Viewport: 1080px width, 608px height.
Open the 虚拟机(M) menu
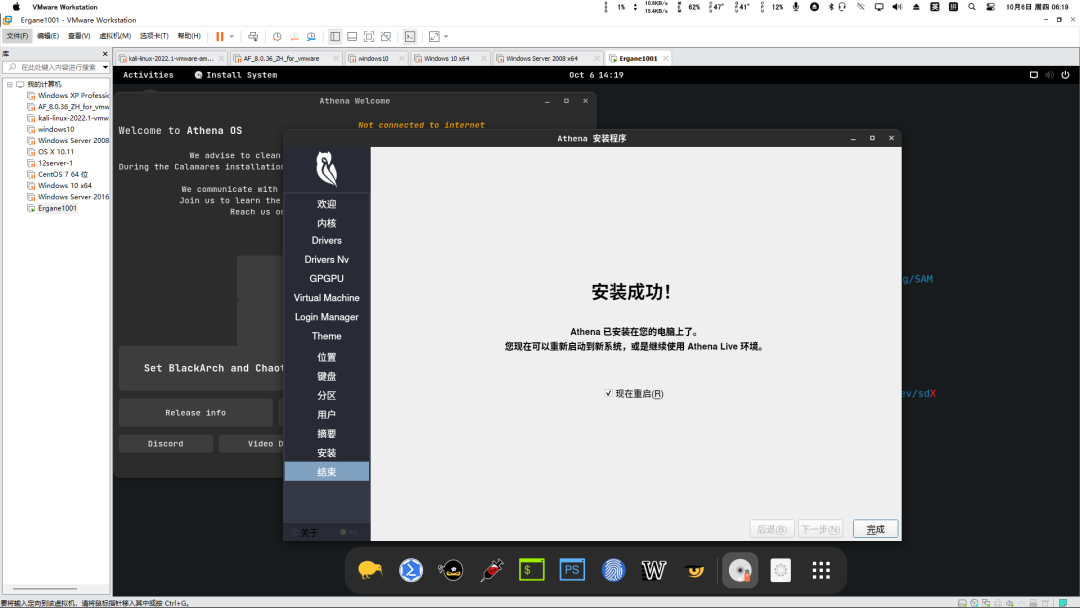(x=115, y=36)
